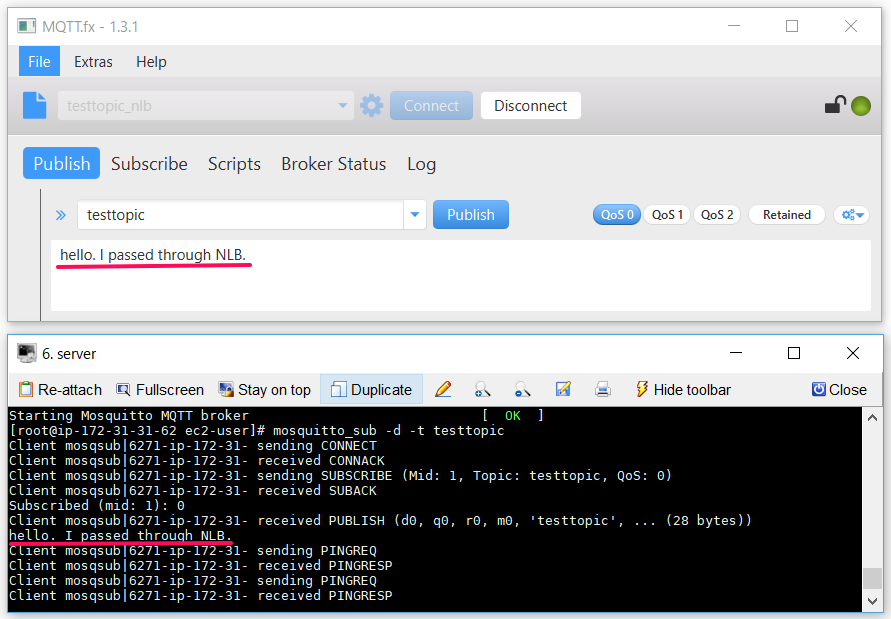Click the unlocked padlock icon
This screenshot has height=619, width=891.
(x=835, y=105)
